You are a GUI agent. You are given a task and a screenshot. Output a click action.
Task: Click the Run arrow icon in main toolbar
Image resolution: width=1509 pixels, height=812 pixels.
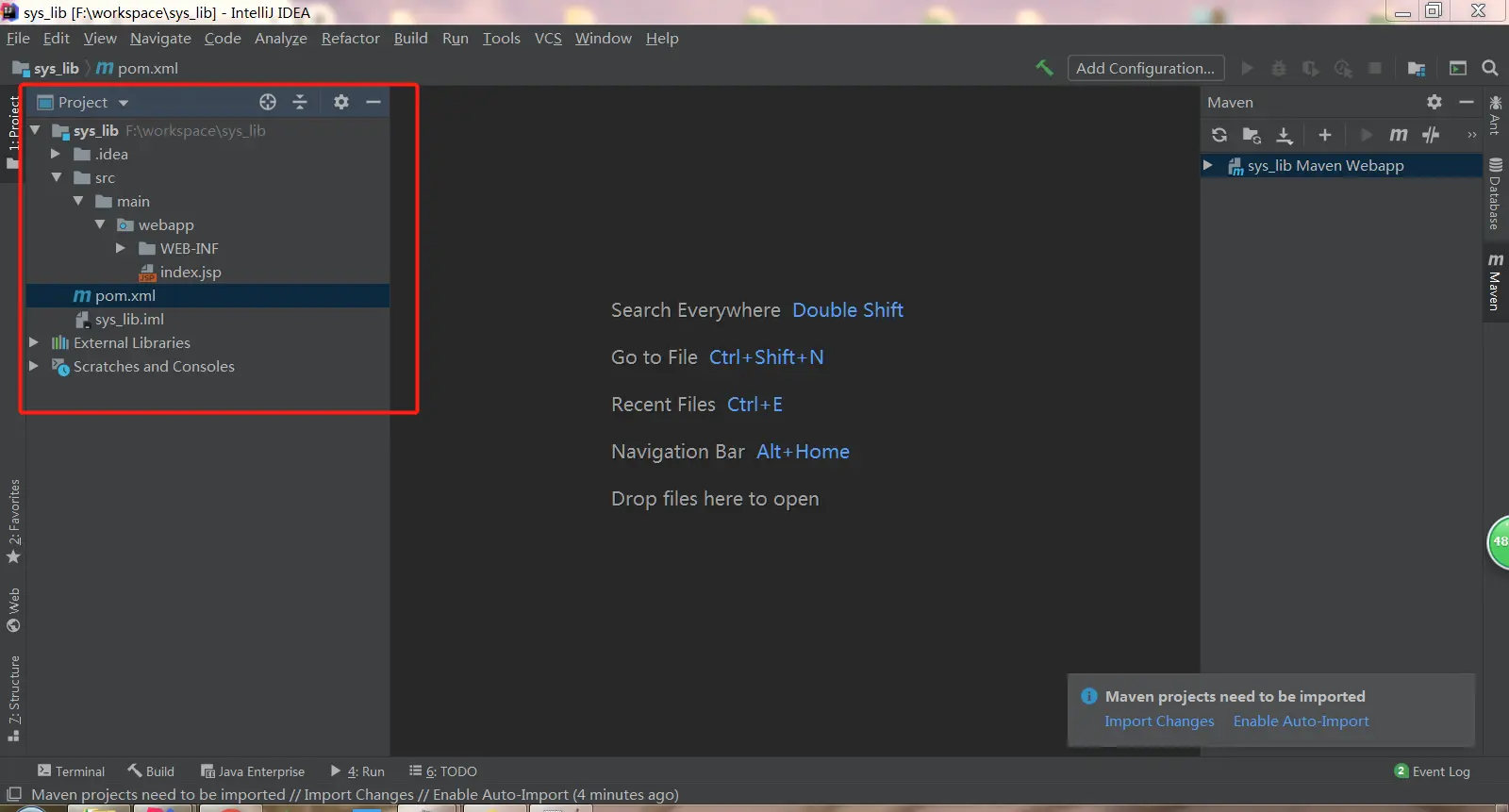point(1247,68)
